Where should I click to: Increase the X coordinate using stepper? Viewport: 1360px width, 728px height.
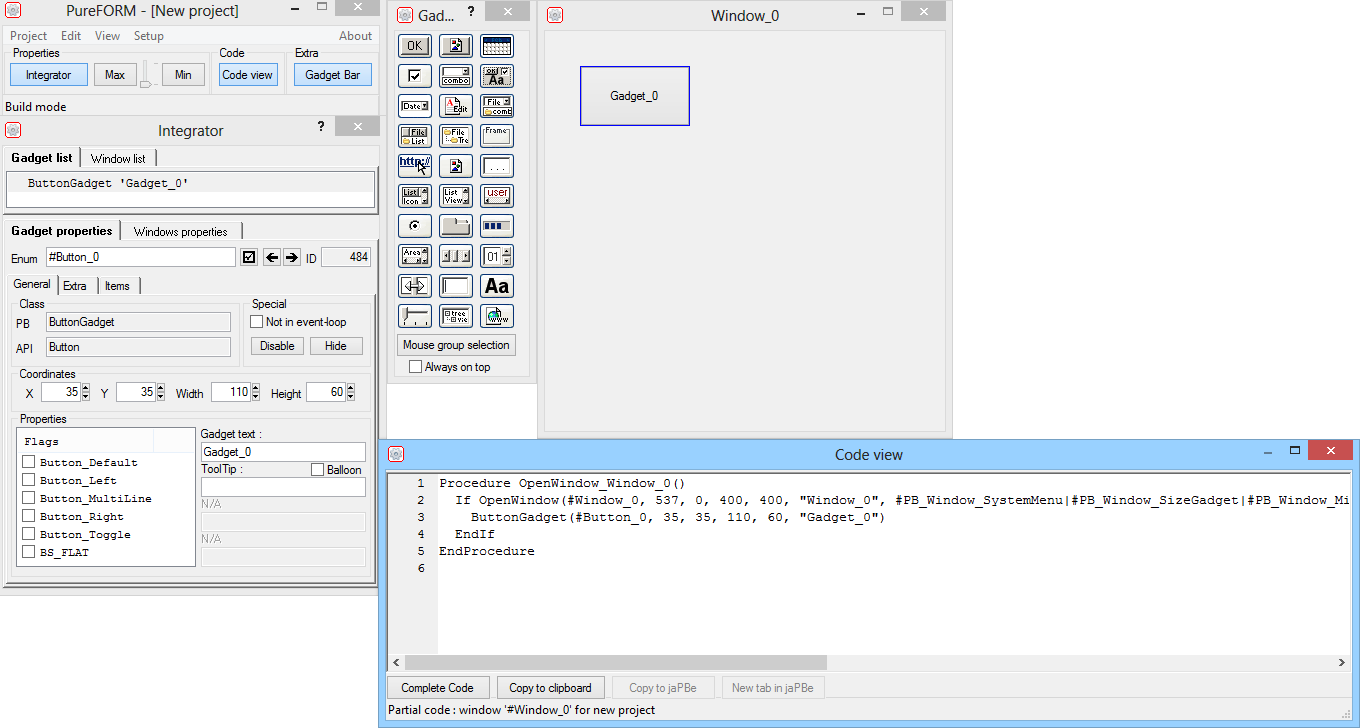(86, 388)
